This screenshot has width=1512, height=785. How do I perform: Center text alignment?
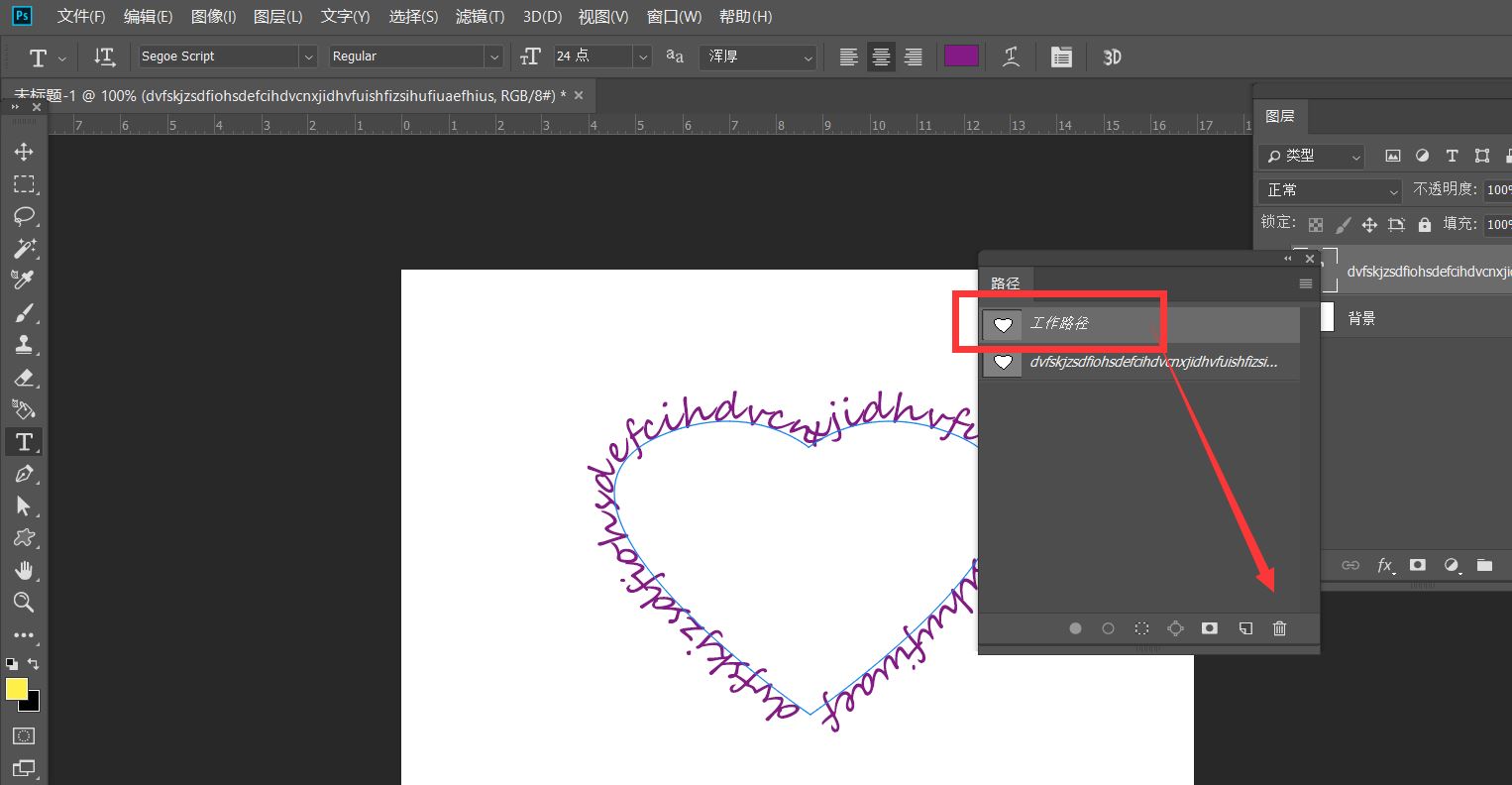881,56
